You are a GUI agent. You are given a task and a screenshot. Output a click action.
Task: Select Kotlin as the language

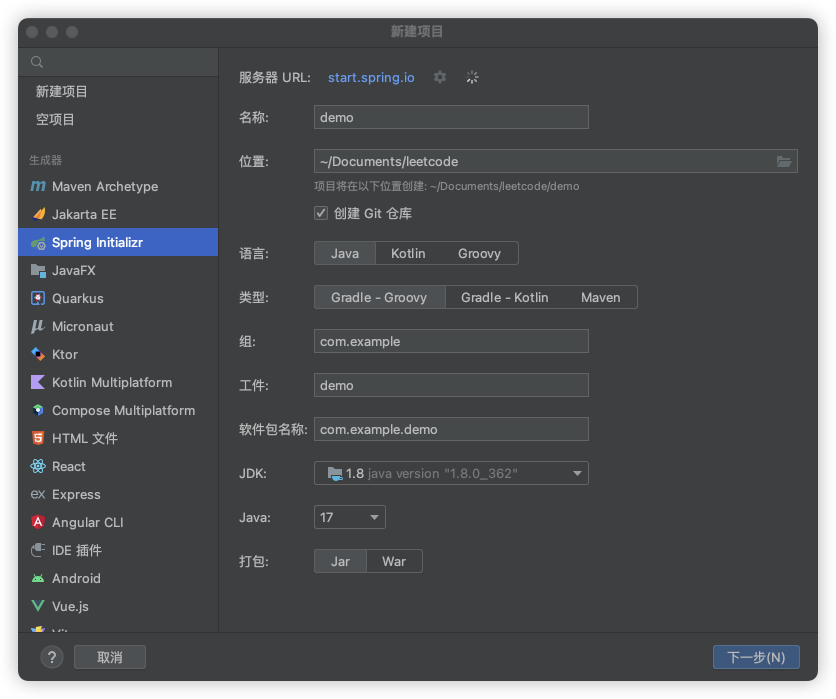pos(408,253)
